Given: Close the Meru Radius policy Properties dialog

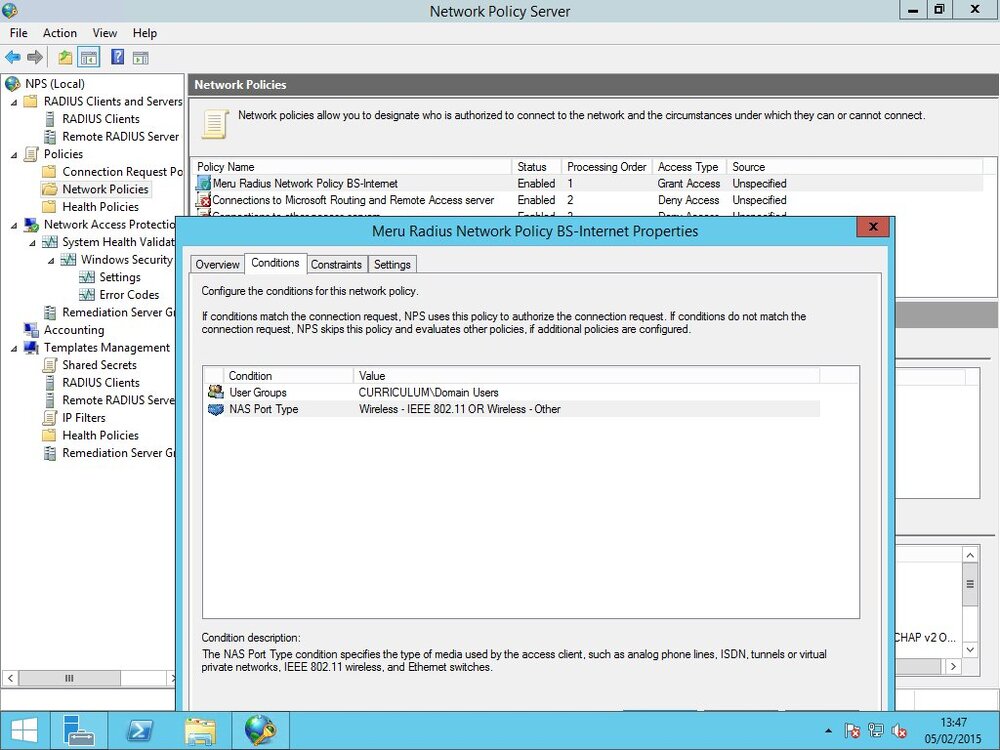Looking at the screenshot, I should click(873, 226).
